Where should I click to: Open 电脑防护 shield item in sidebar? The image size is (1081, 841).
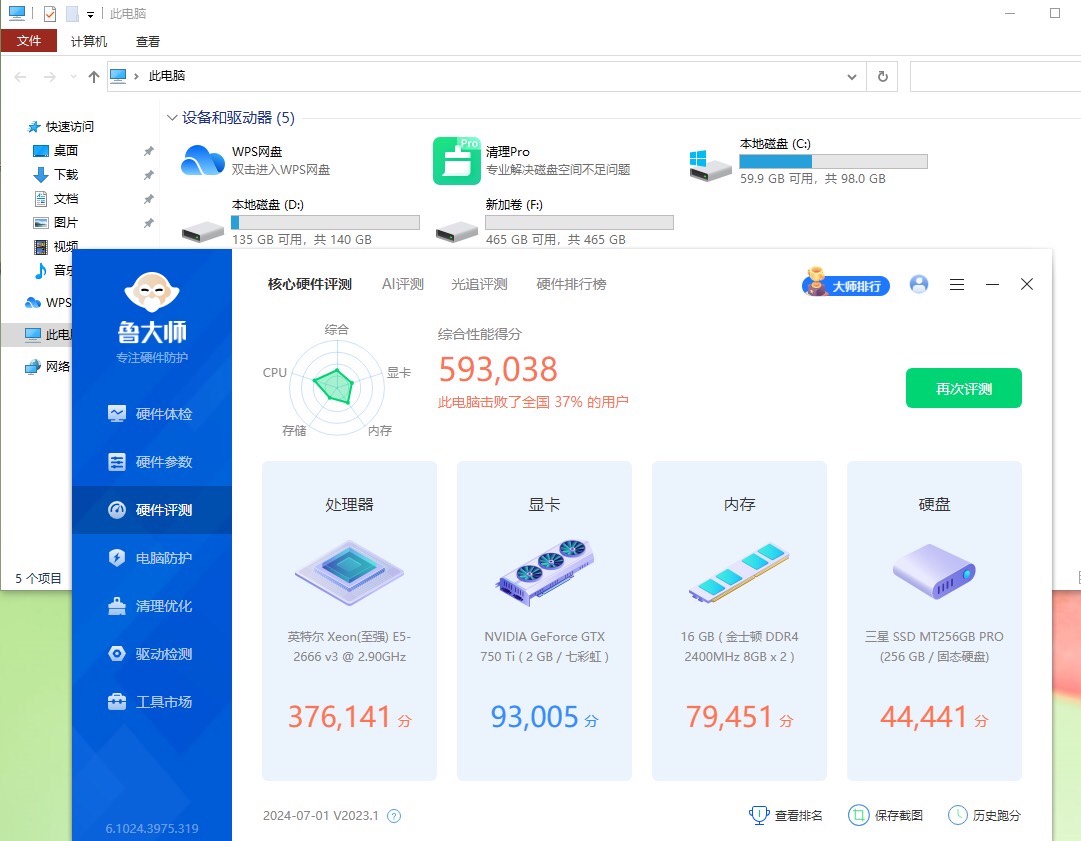click(151, 558)
